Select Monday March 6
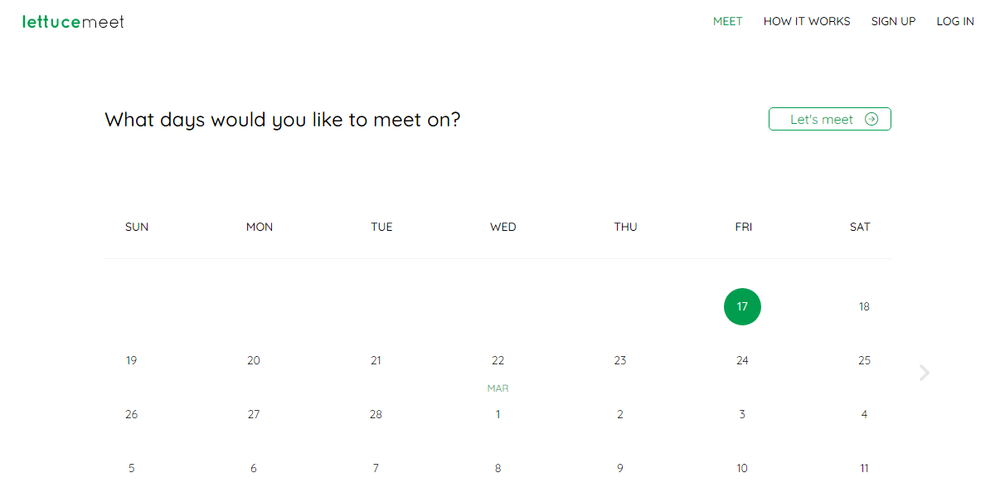This screenshot has height=504, width=1000. (x=254, y=468)
